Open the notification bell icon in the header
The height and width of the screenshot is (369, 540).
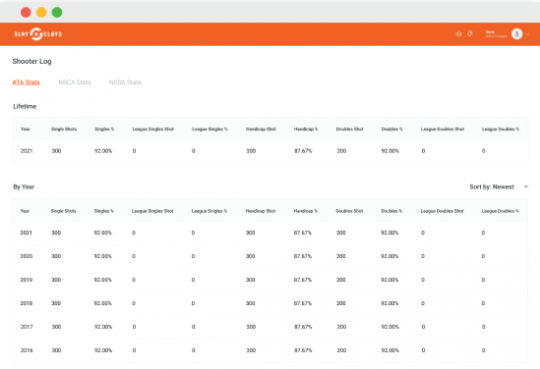(470, 34)
